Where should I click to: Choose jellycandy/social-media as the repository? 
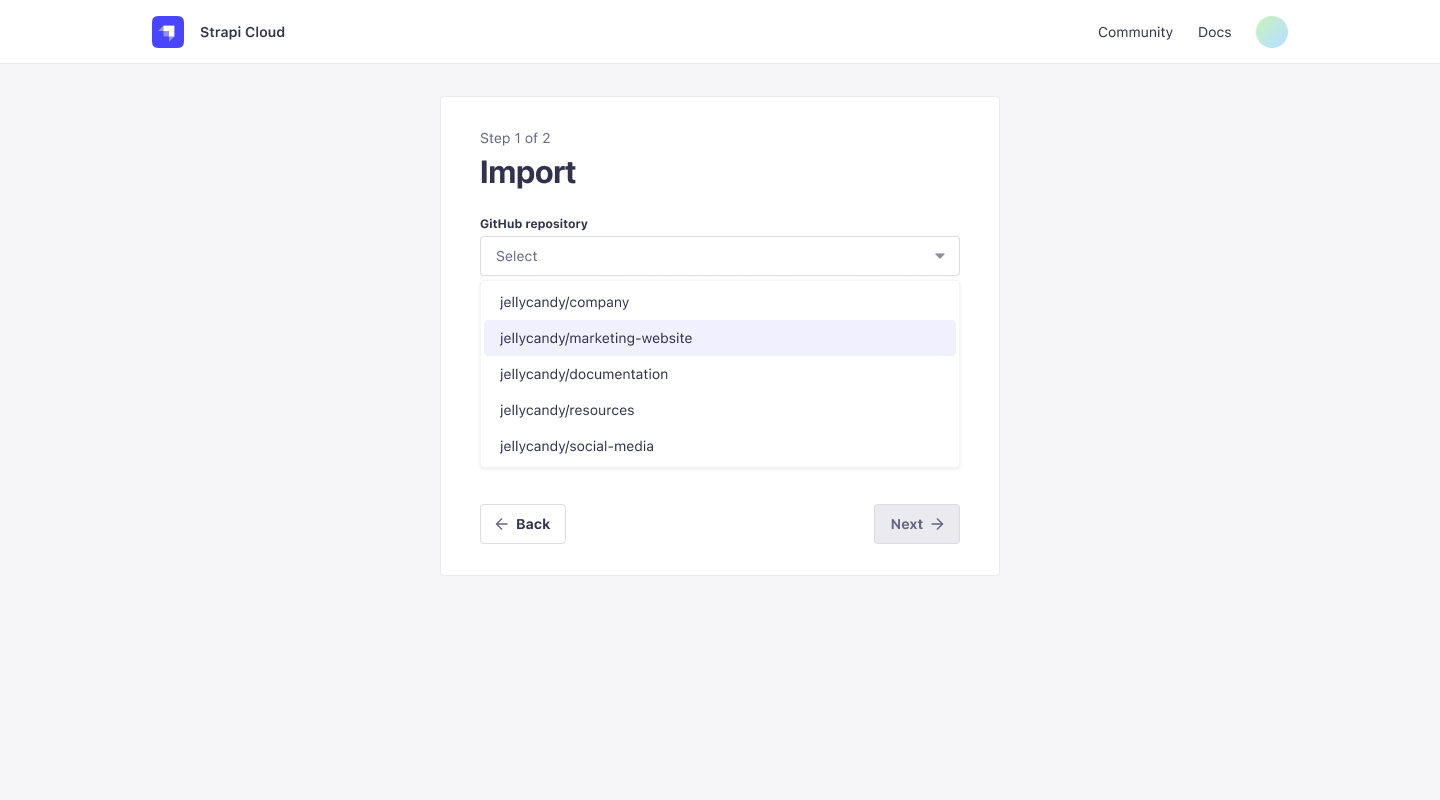tap(577, 446)
